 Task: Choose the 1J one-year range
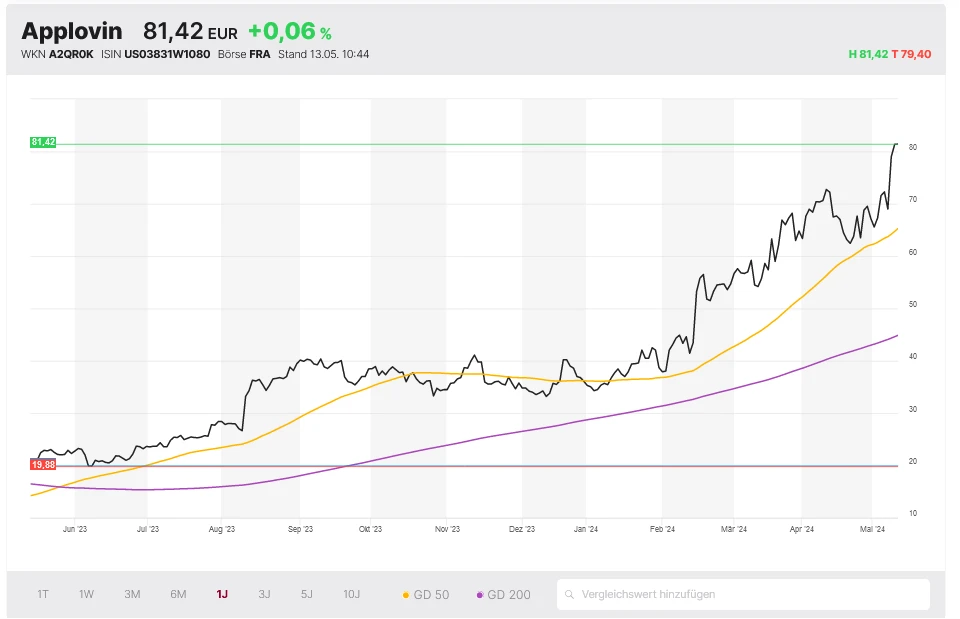click(x=222, y=594)
